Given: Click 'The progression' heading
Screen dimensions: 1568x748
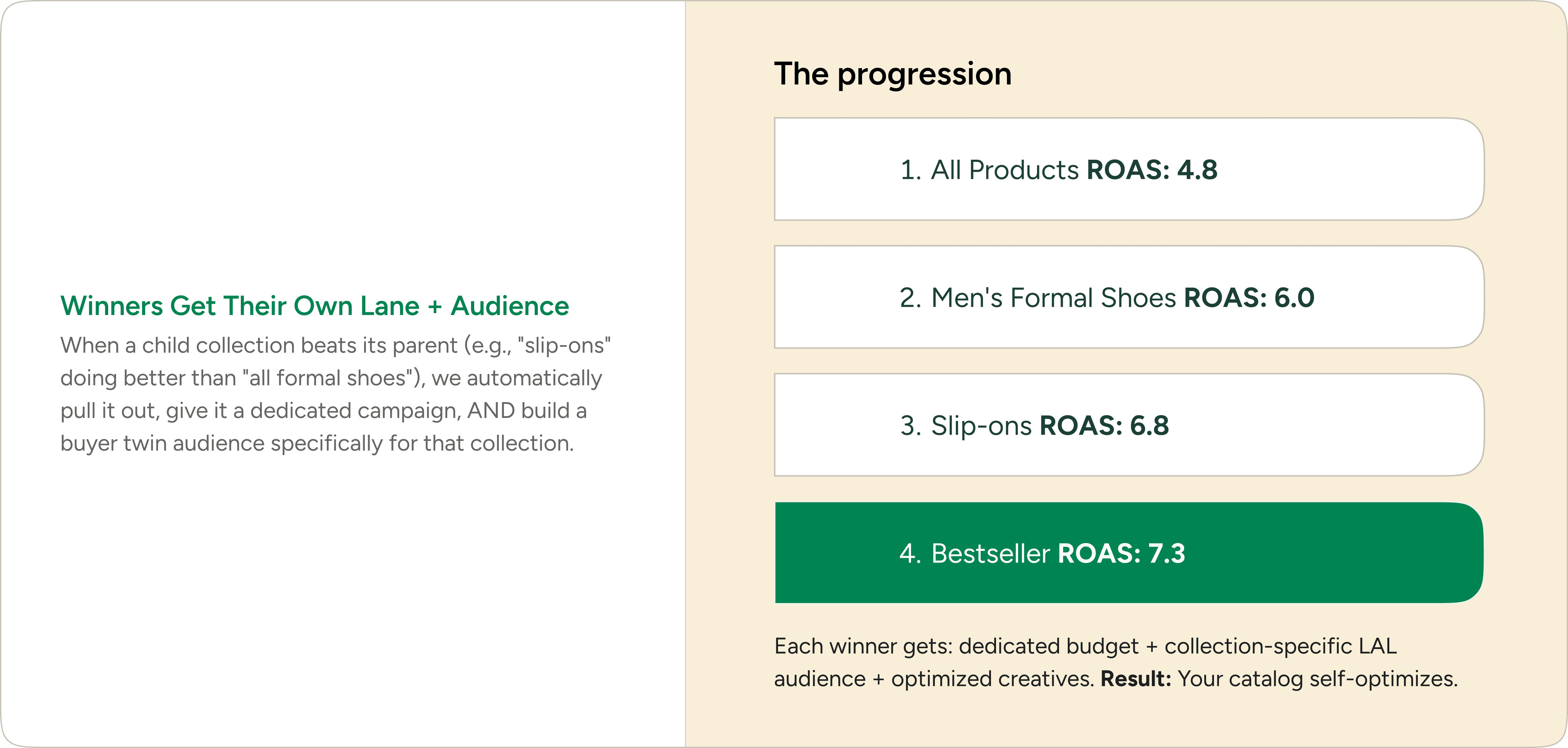Looking at the screenshot, I should pos(892,74).
